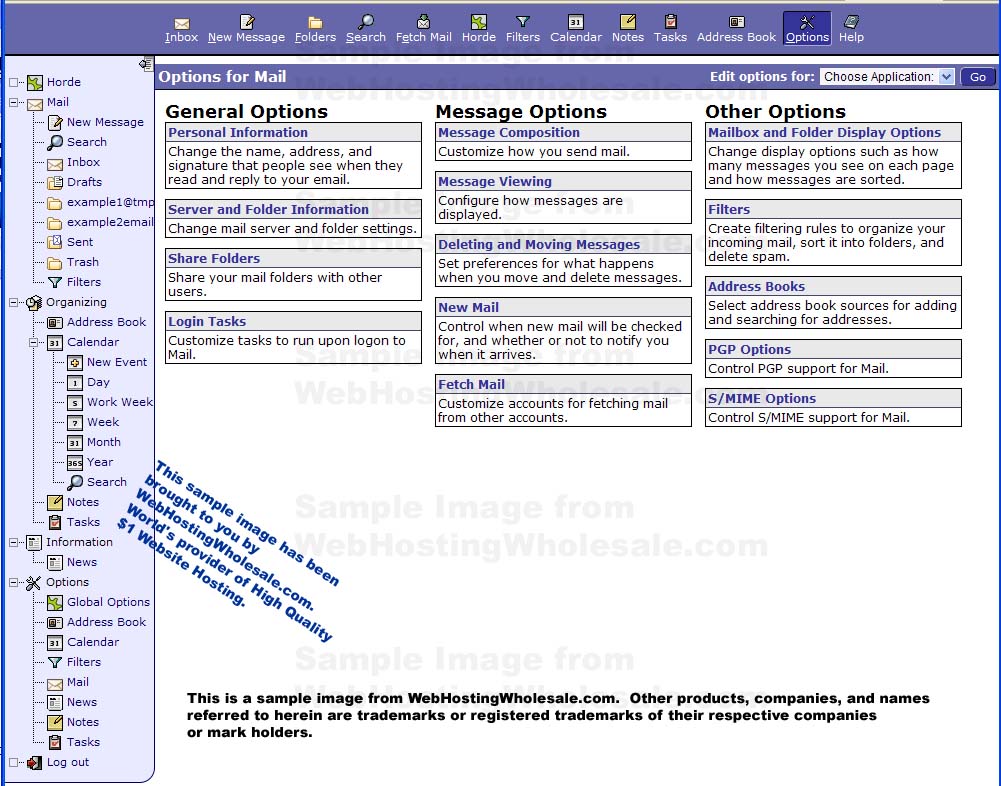Open Folders from the top toolbar
This screenshot has height=786, width=1001.
[x=315, y=29]
